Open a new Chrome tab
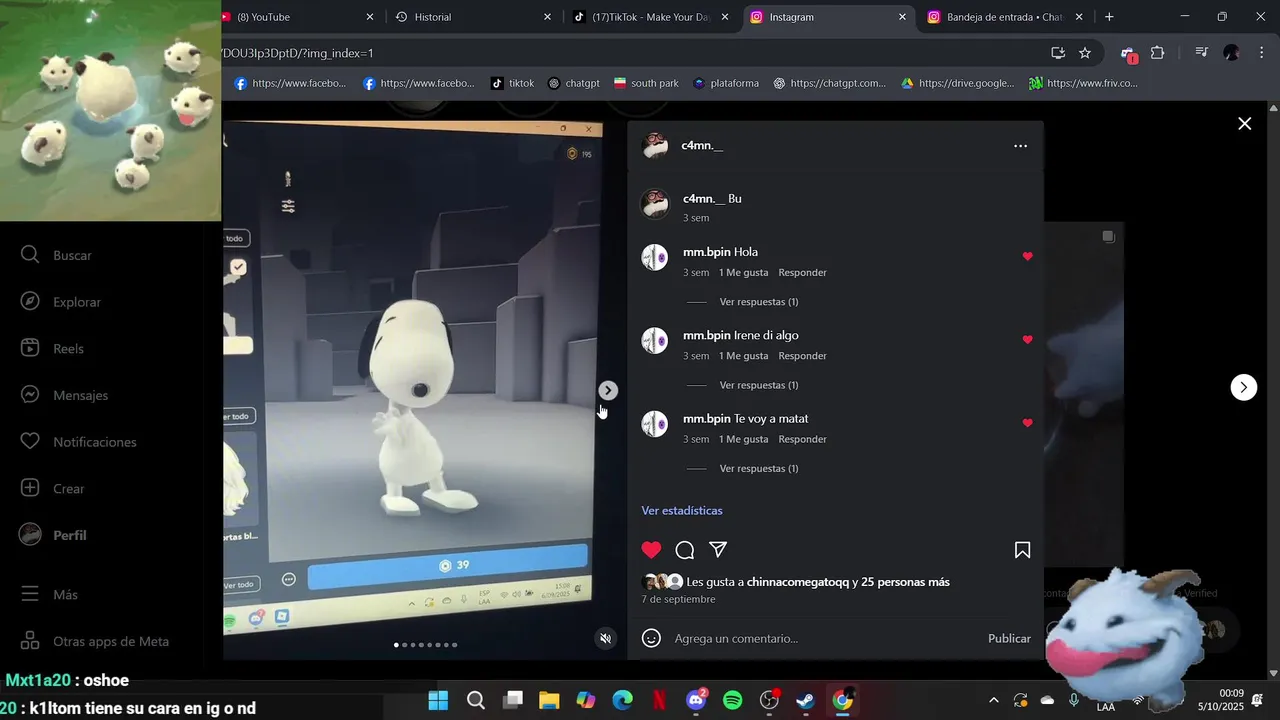This screenshot has height=720, width=1280. [1109, 17]
